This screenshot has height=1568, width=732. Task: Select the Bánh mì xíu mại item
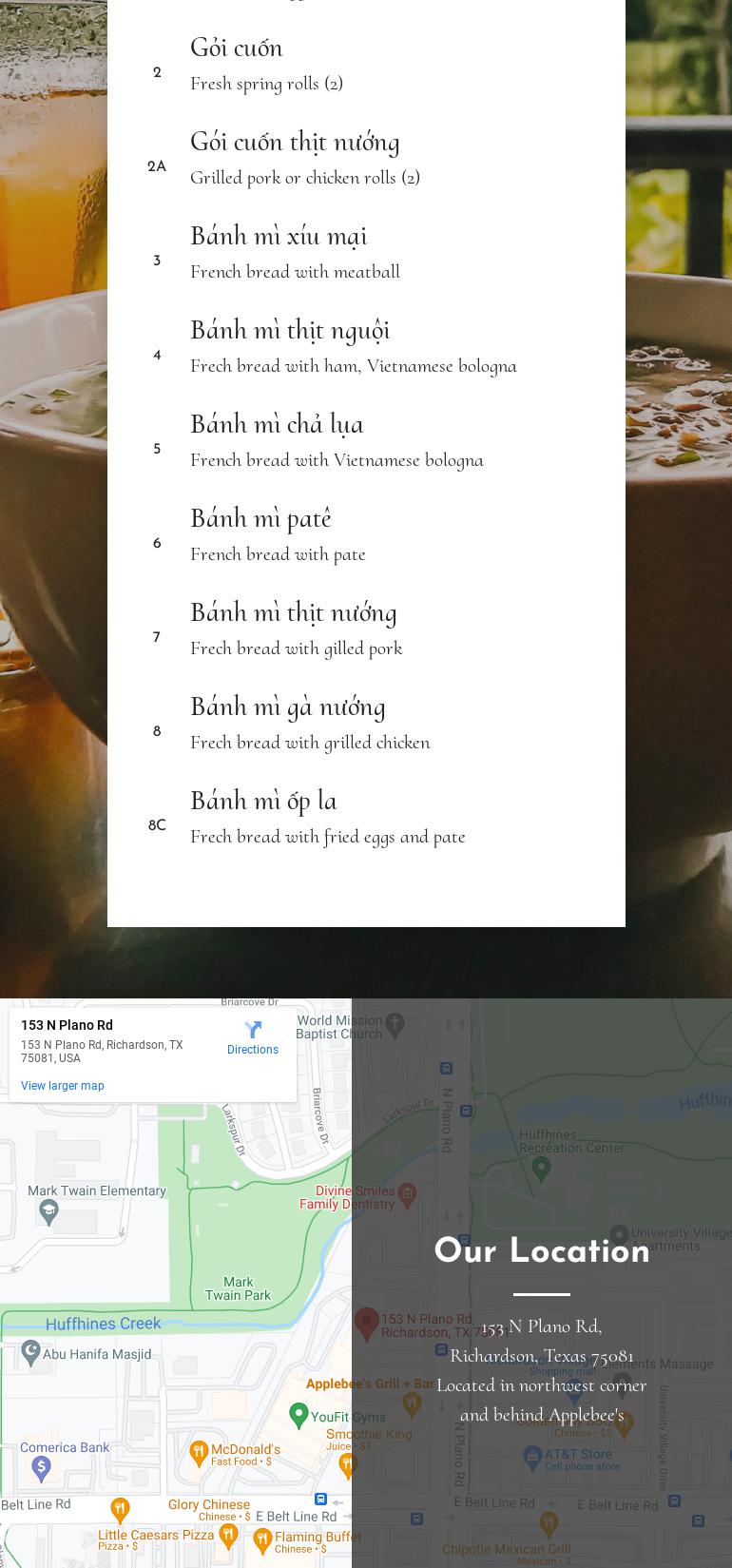coord(279,236)
